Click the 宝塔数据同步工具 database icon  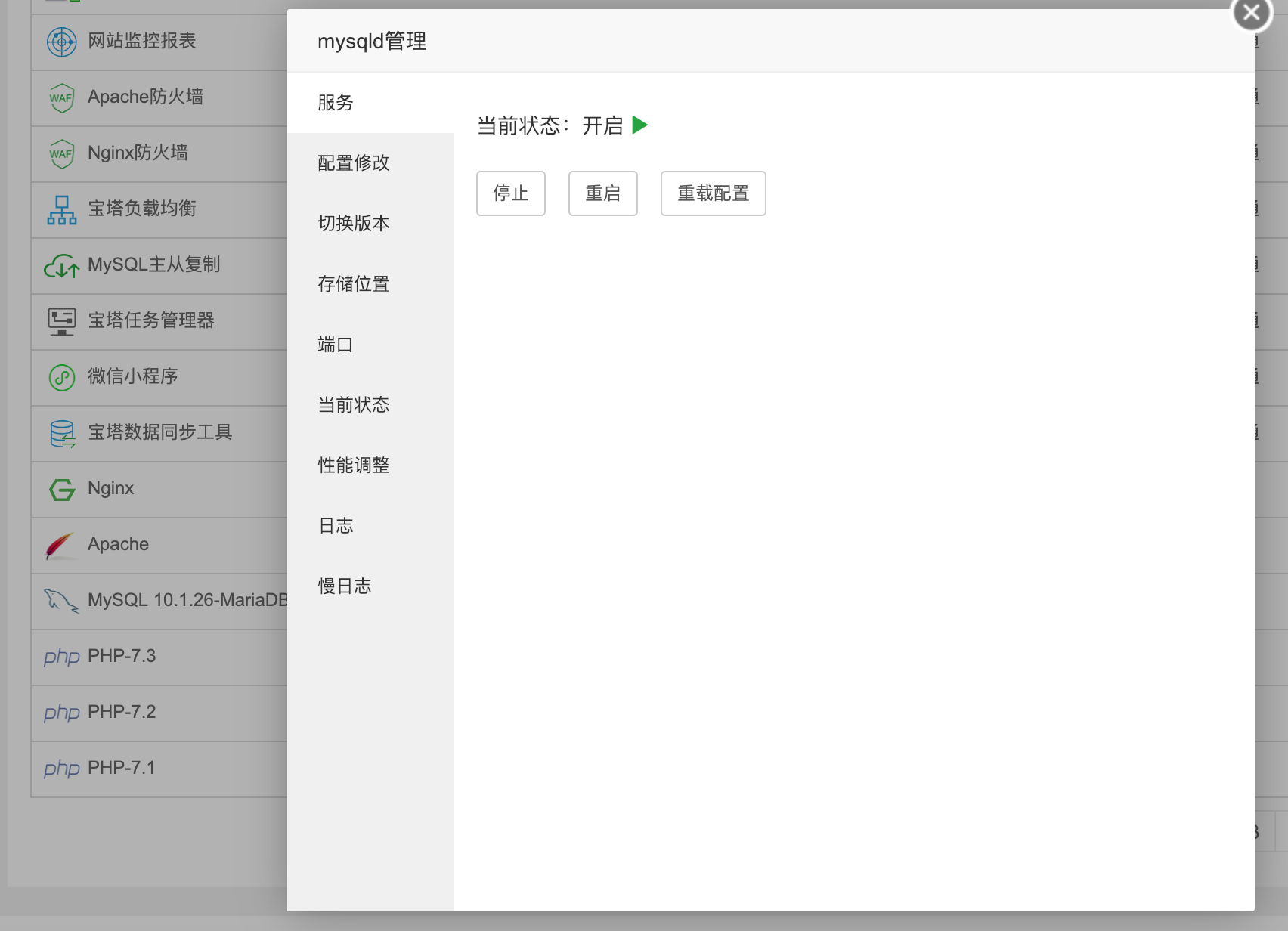(62, 434)
